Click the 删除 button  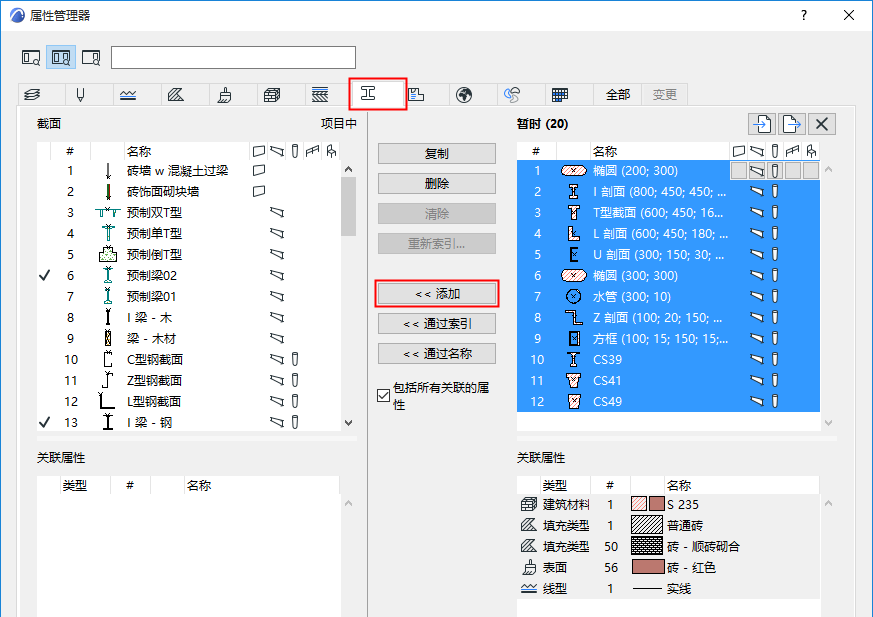(x=436, y=184)
